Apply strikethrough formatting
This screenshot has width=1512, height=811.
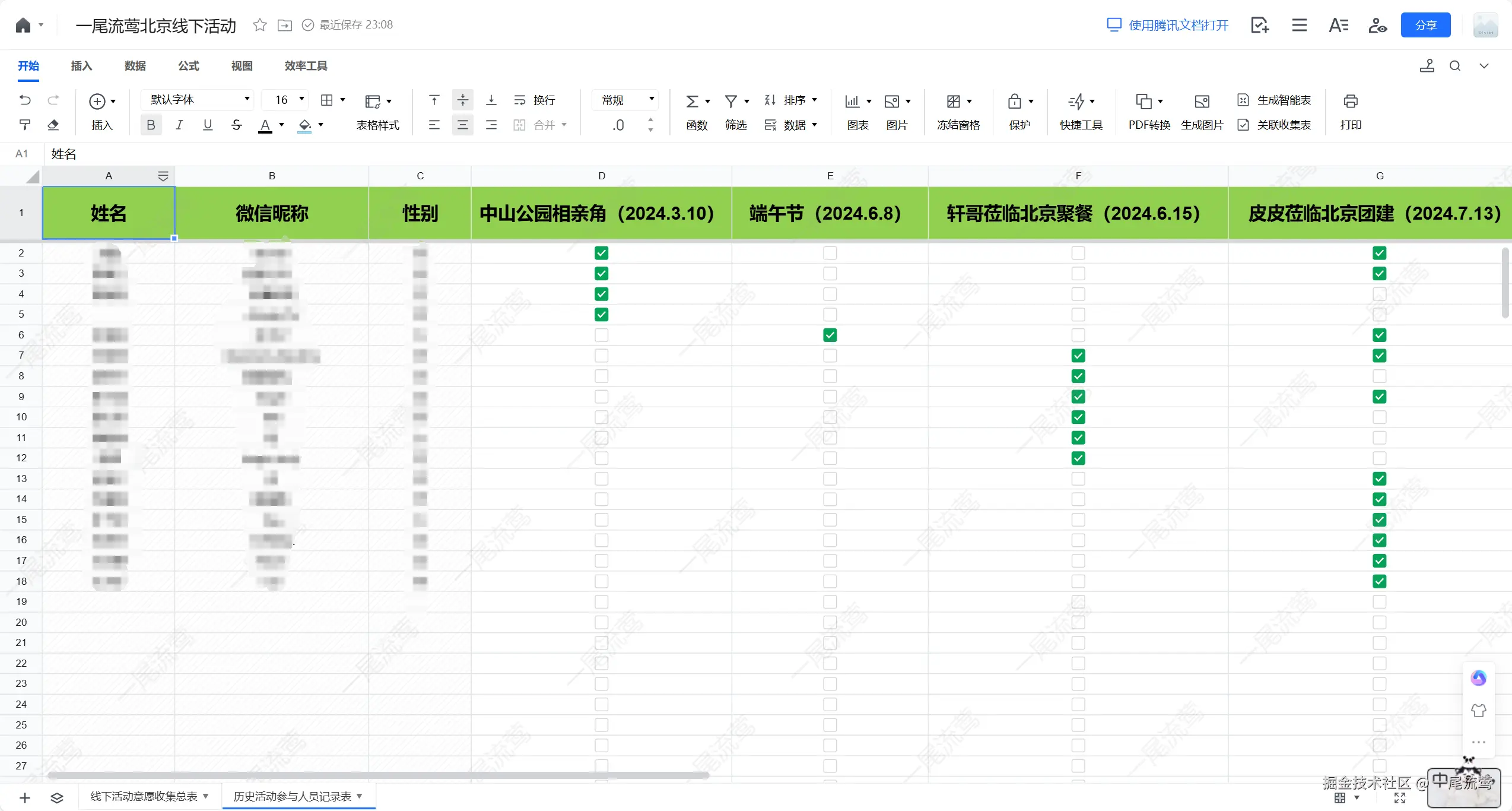pos(236,125)
